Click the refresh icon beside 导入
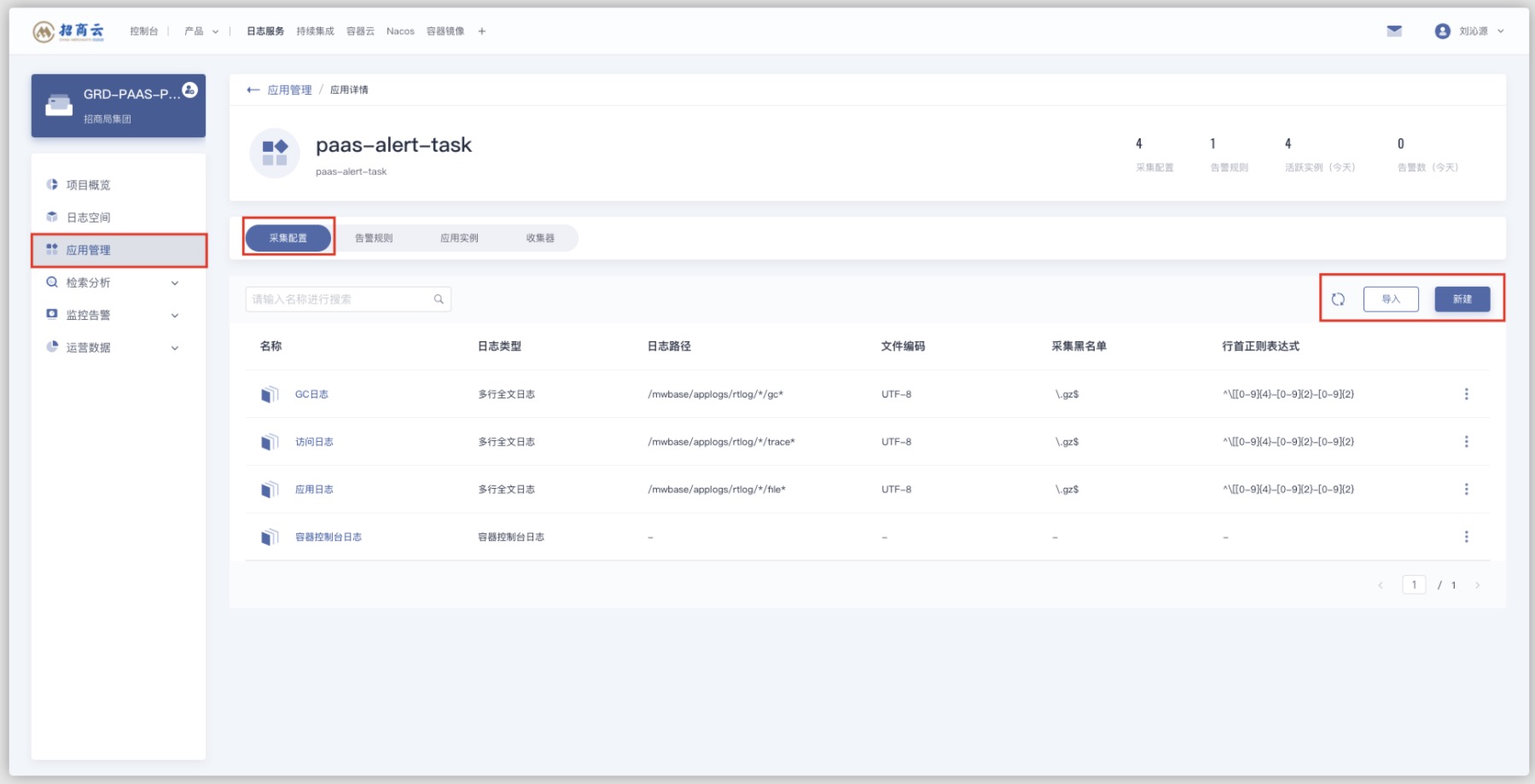The width and height of the screenshot is (1535, 784). (1338, 299)
